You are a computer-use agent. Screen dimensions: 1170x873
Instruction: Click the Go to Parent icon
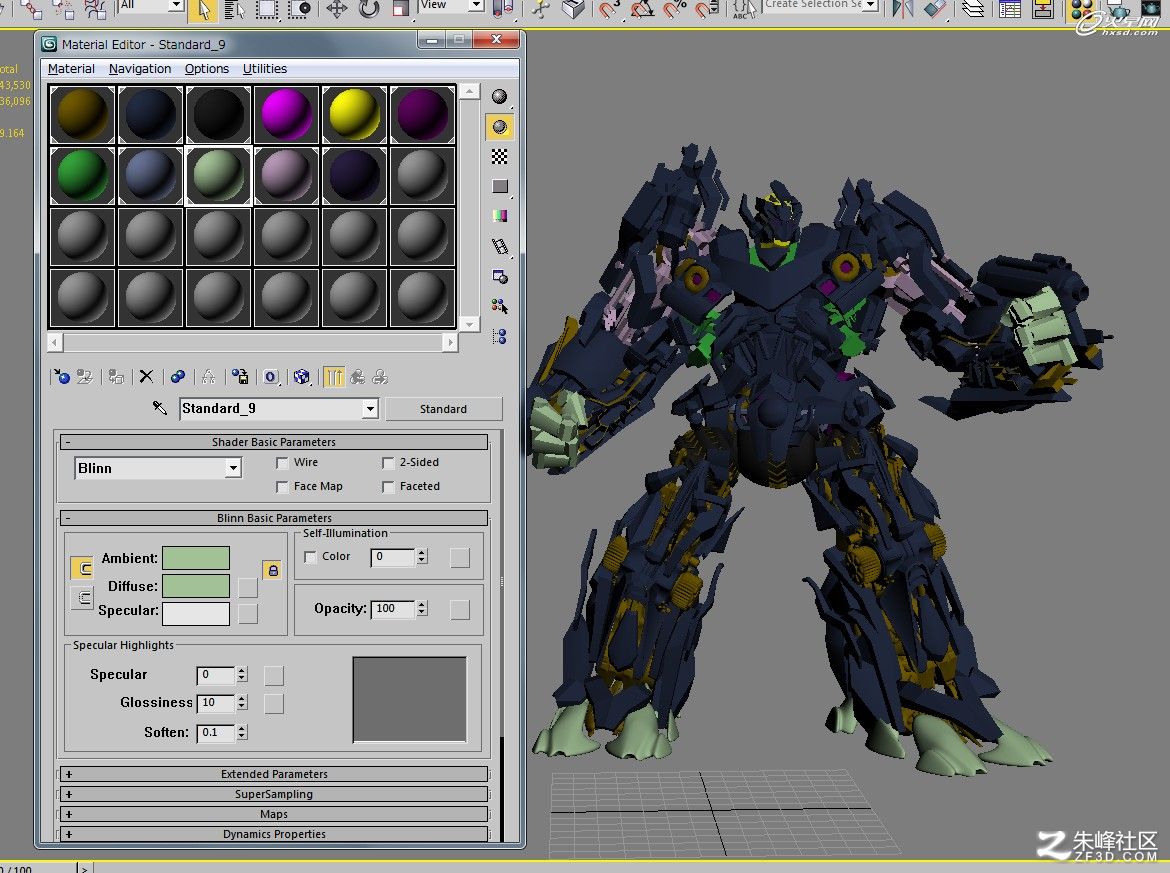click(x=357, y=377)
